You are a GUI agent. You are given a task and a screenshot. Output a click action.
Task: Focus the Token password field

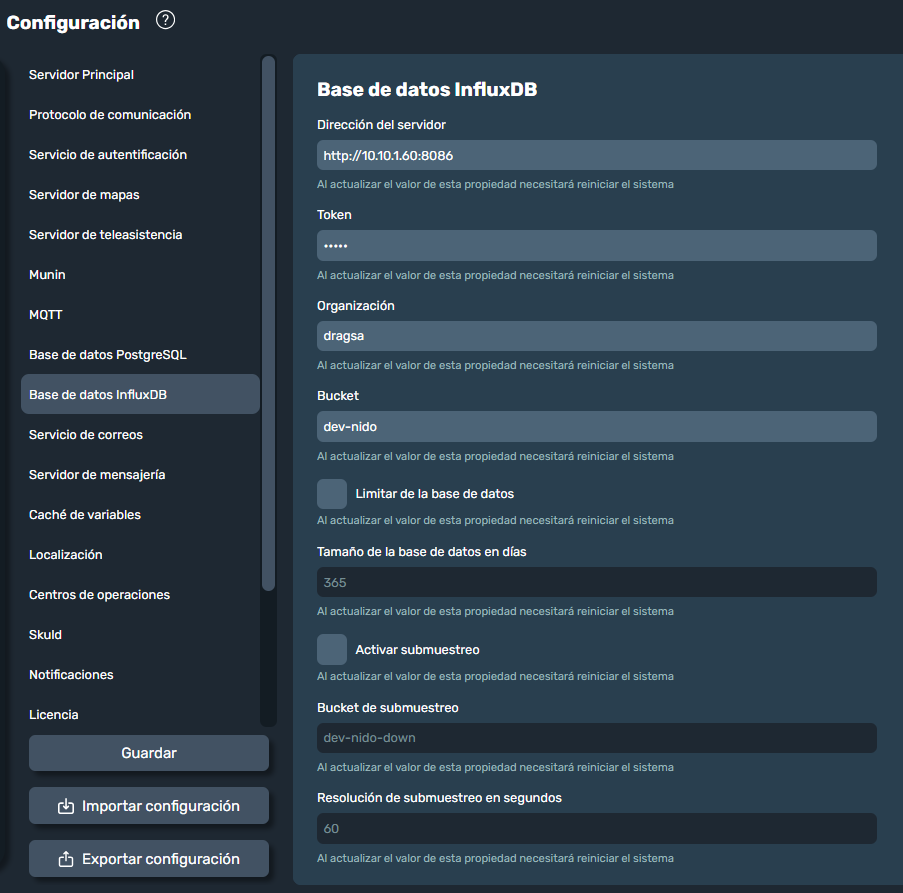597,246
